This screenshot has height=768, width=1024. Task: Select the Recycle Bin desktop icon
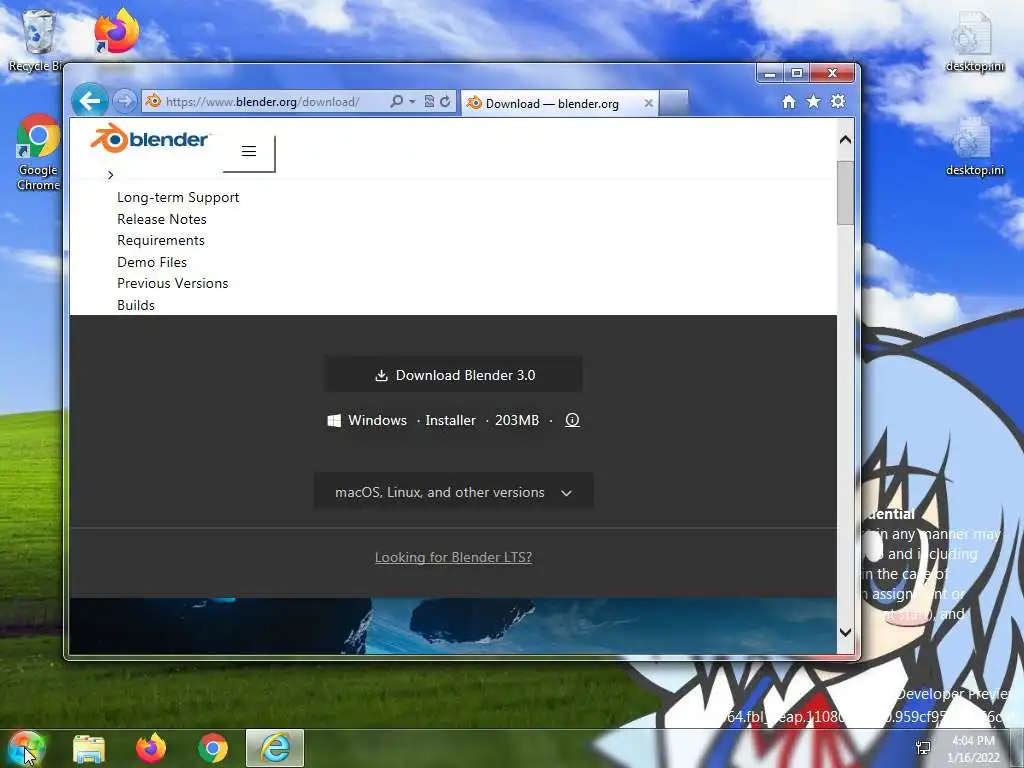(37, 40)
